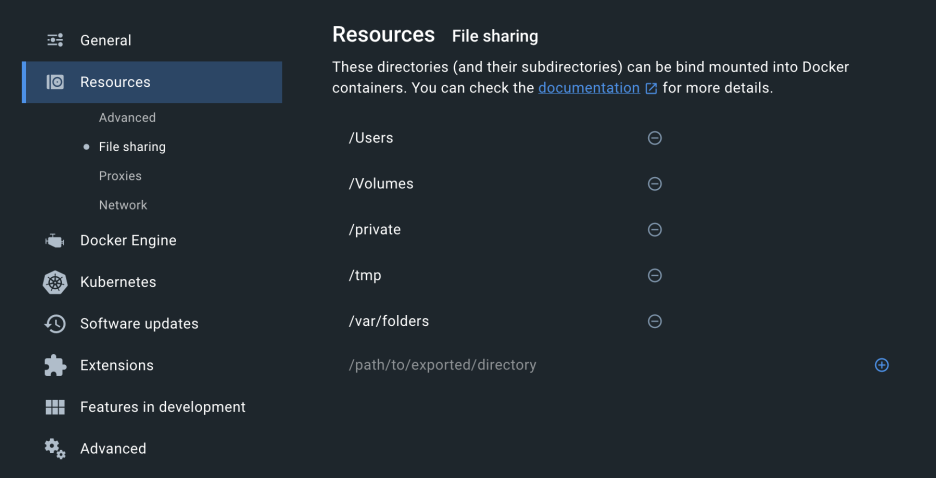Select the Resources settings section

pyautogui.click(x=152, y=82)
